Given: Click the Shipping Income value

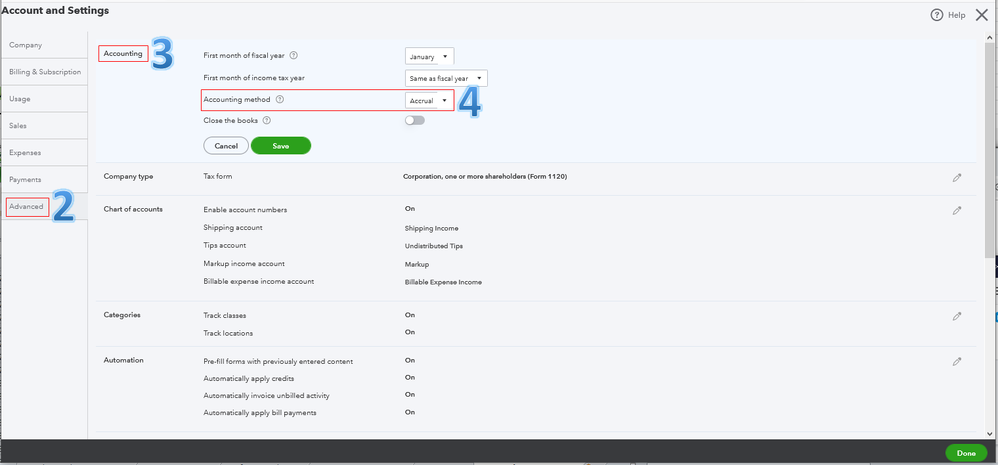Looking at the screenshot, I should [432, 228].
